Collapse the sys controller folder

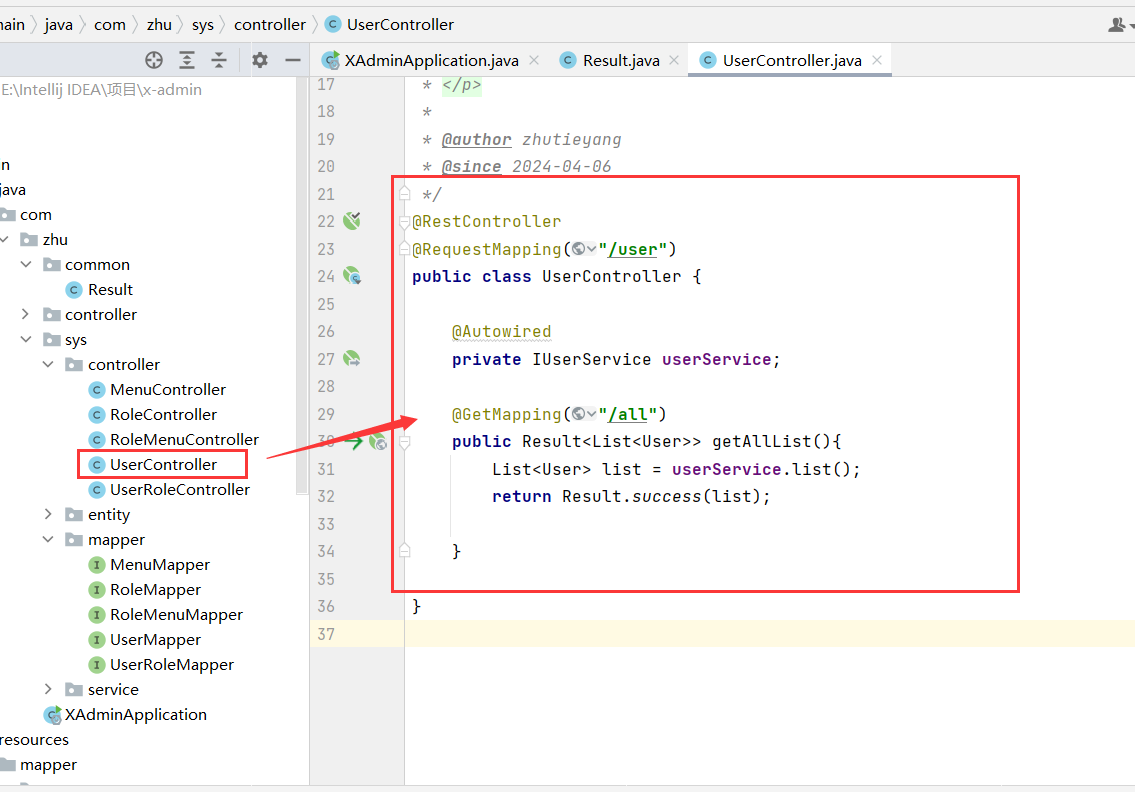coord(48,364)
